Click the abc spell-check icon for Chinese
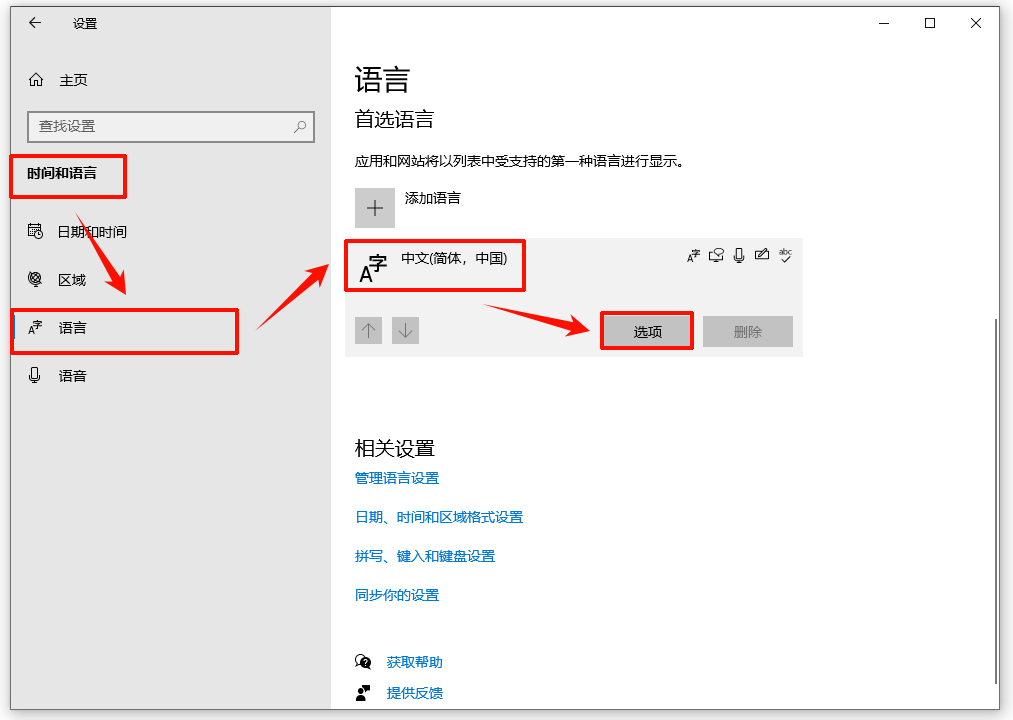 click(786, 255)
